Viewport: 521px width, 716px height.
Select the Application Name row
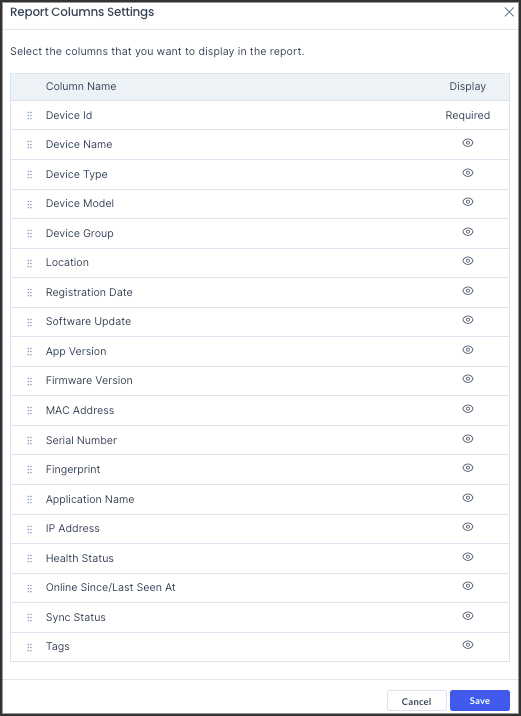tap(260, 499)
